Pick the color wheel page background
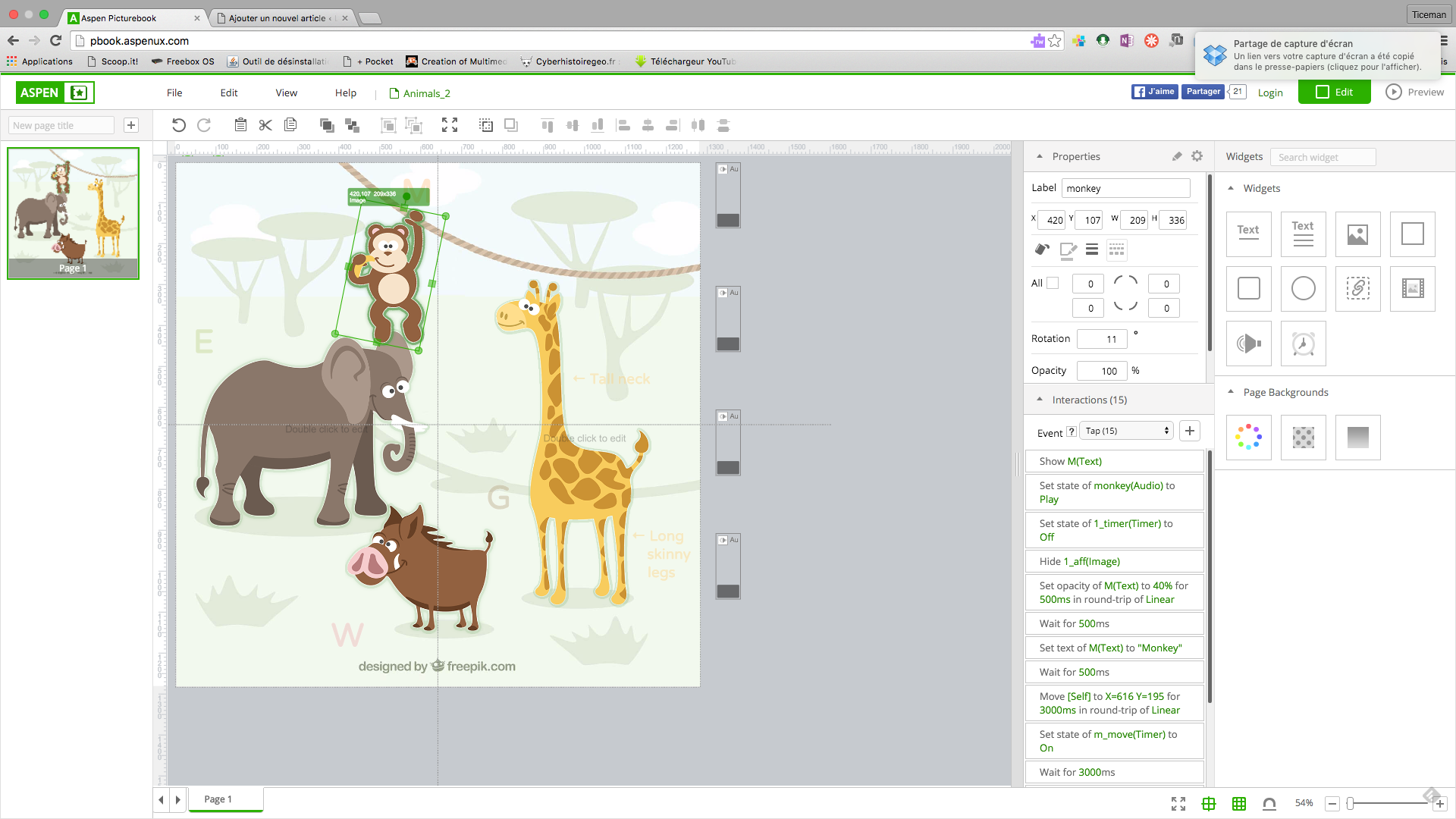The width and height of the screenshot is (1456, 819). coord(1248,437)
